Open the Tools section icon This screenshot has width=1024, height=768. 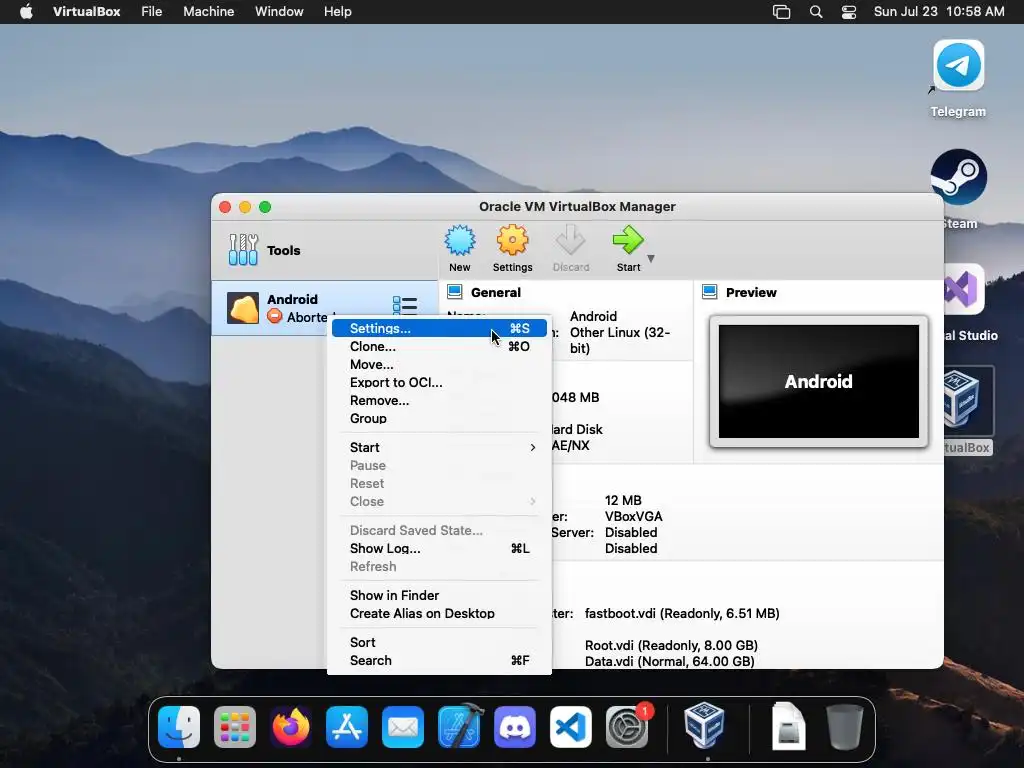[x=243, y=250]
